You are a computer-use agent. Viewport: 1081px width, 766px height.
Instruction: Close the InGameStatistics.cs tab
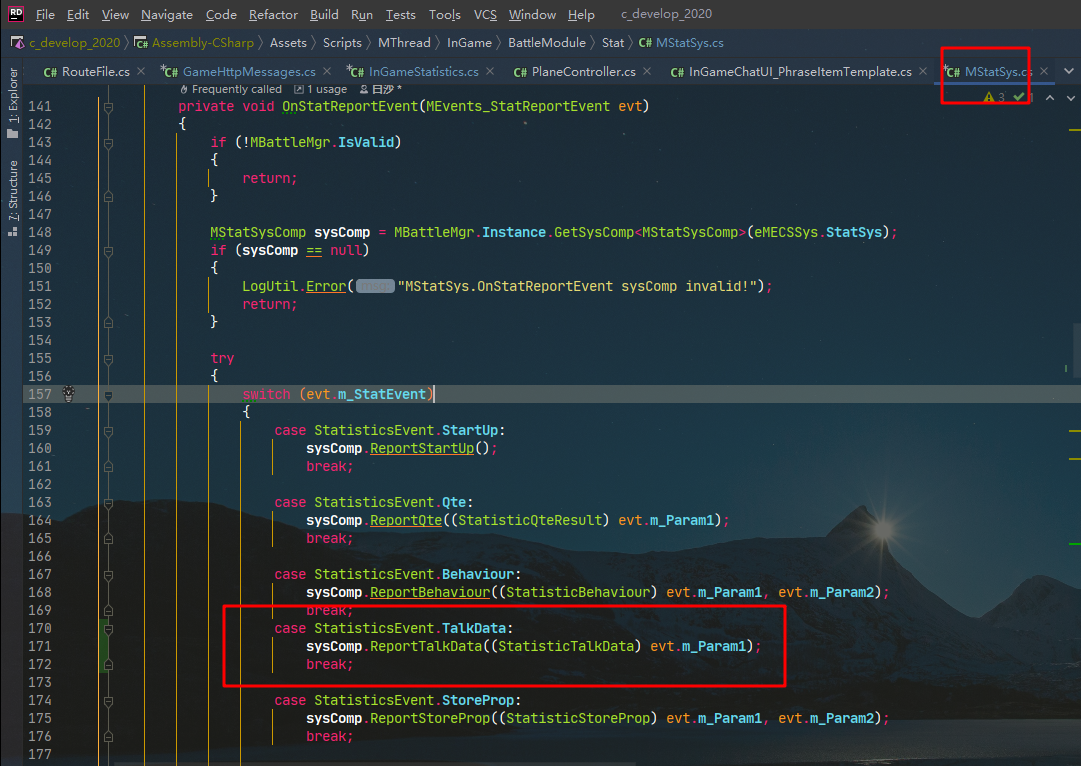click(x=489, y=71)
